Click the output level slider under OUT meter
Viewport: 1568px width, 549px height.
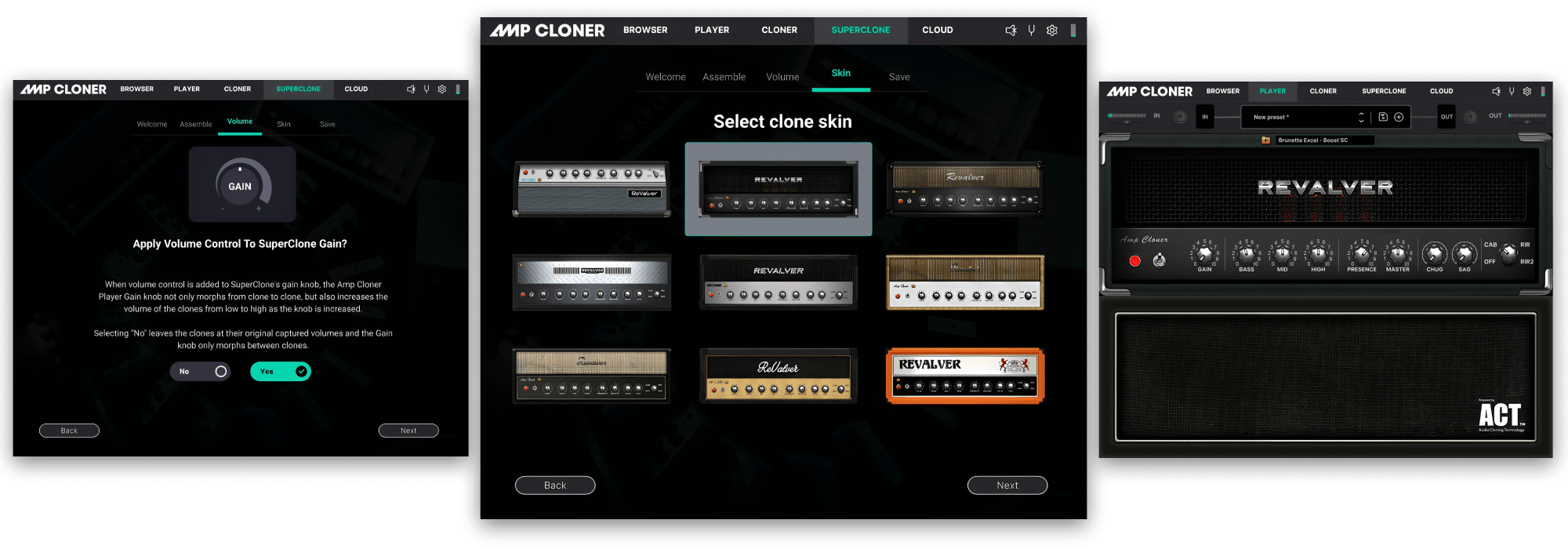[x=1527, y=122]
